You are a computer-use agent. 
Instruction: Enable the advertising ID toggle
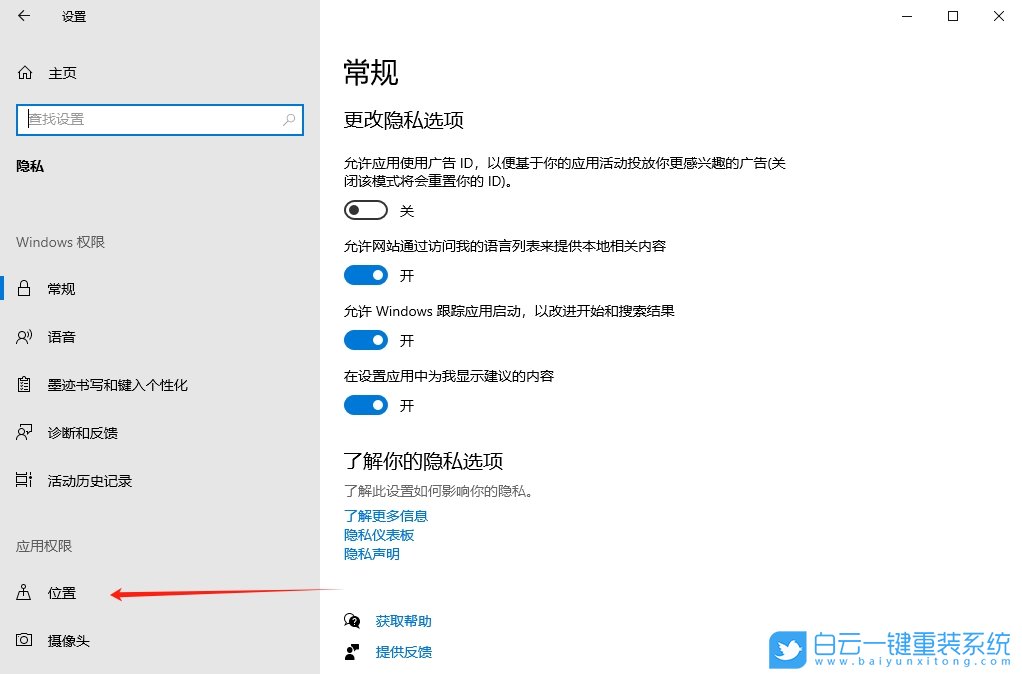click(x=365, y=210)
